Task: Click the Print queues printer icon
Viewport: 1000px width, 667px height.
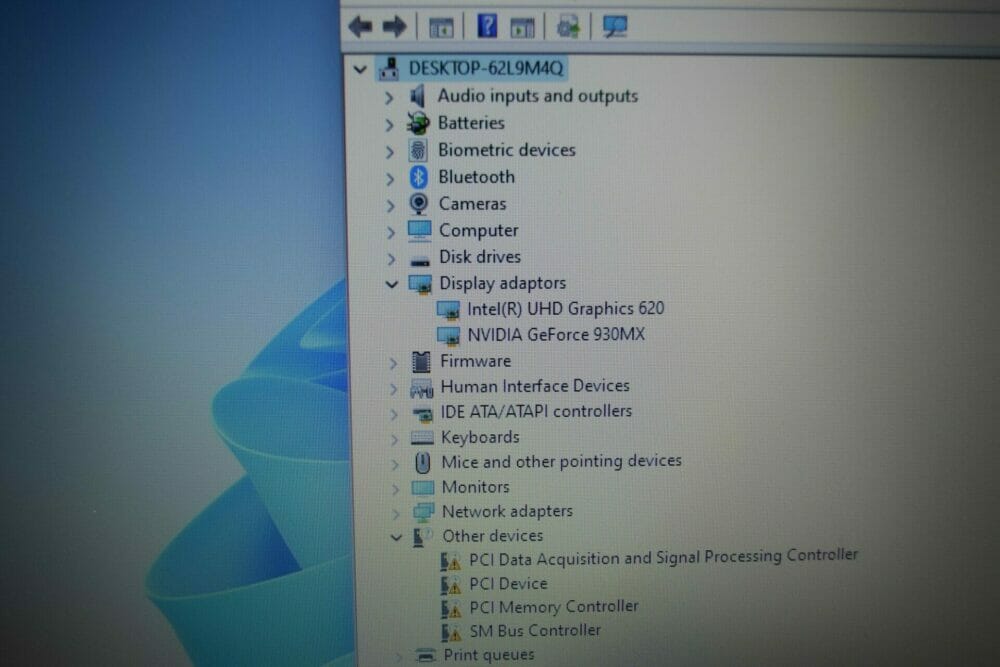Action: 425,655
